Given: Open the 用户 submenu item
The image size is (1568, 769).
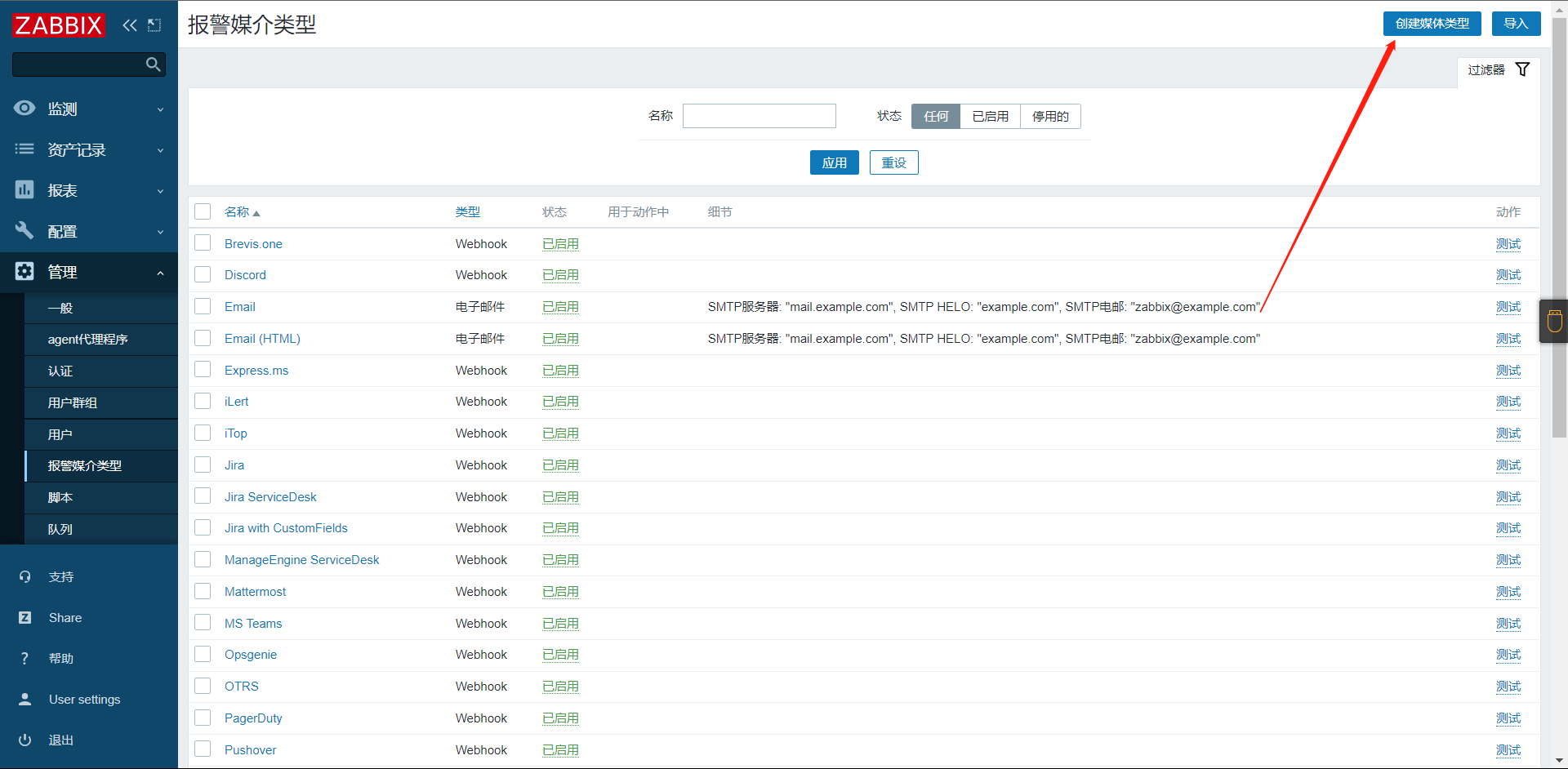Looking at the screenshot, I should click(x=101, y=434).
